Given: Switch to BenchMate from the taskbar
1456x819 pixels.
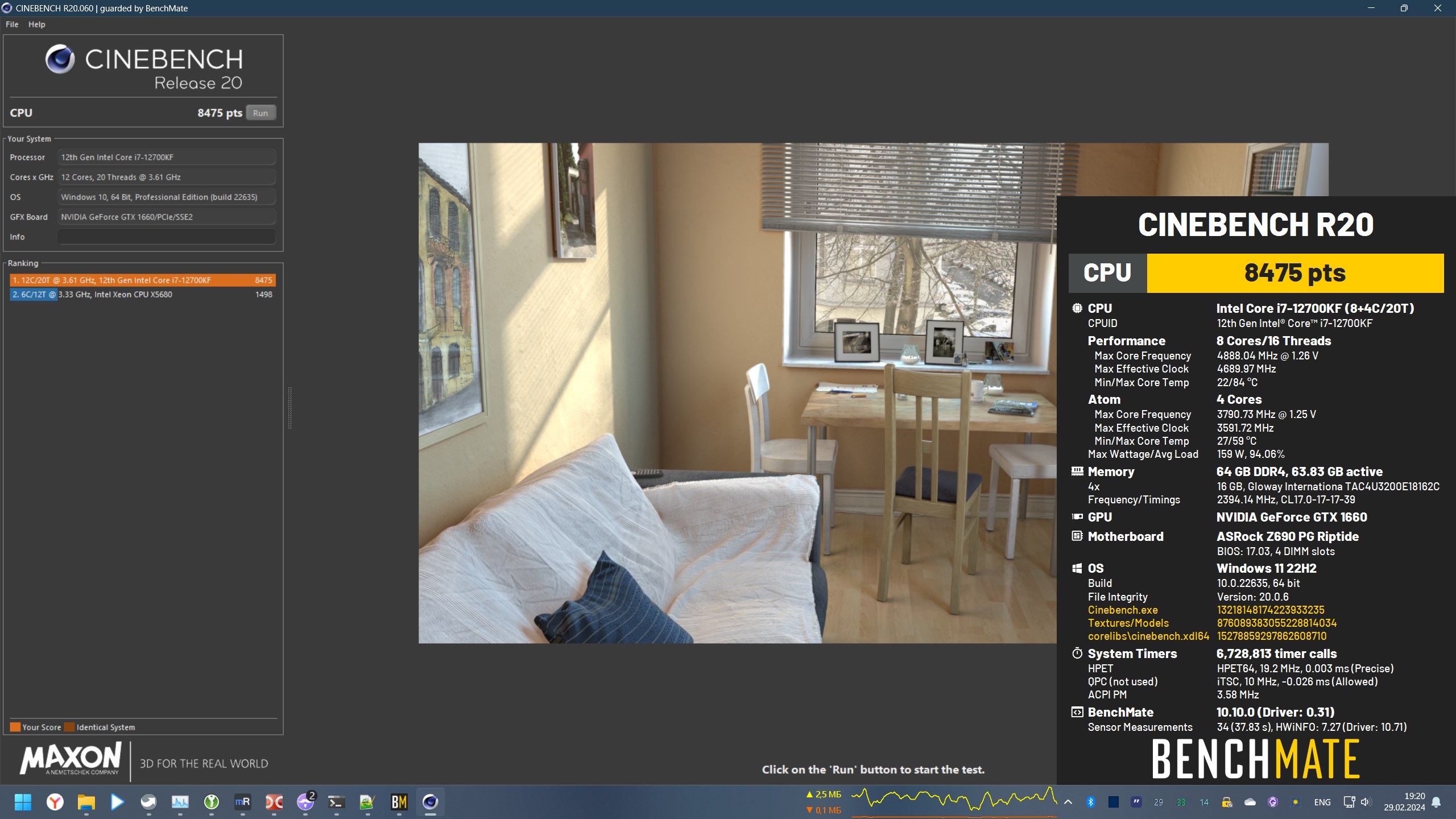Looking at the screenshot, I should pos(399,802).
